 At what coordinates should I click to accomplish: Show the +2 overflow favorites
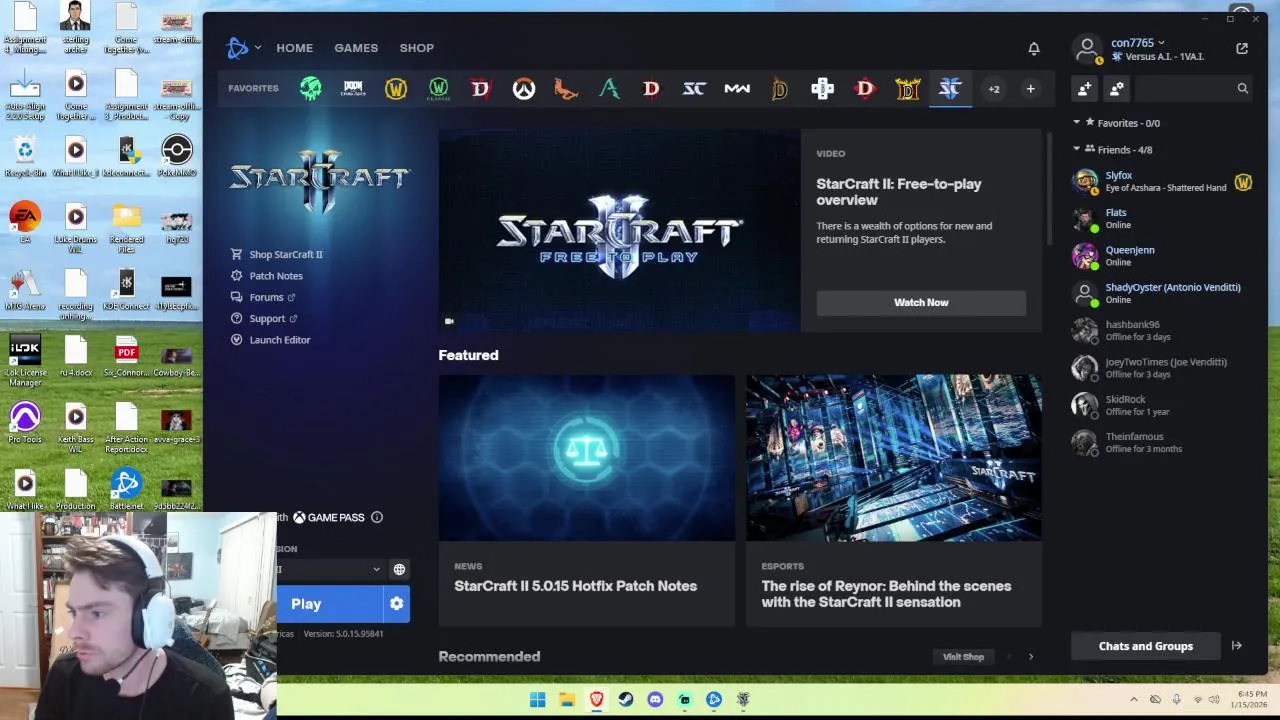coord(994,89)
